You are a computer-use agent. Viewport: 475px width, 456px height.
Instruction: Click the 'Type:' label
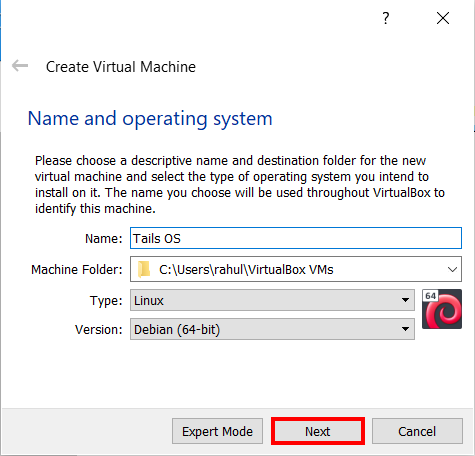106,301
